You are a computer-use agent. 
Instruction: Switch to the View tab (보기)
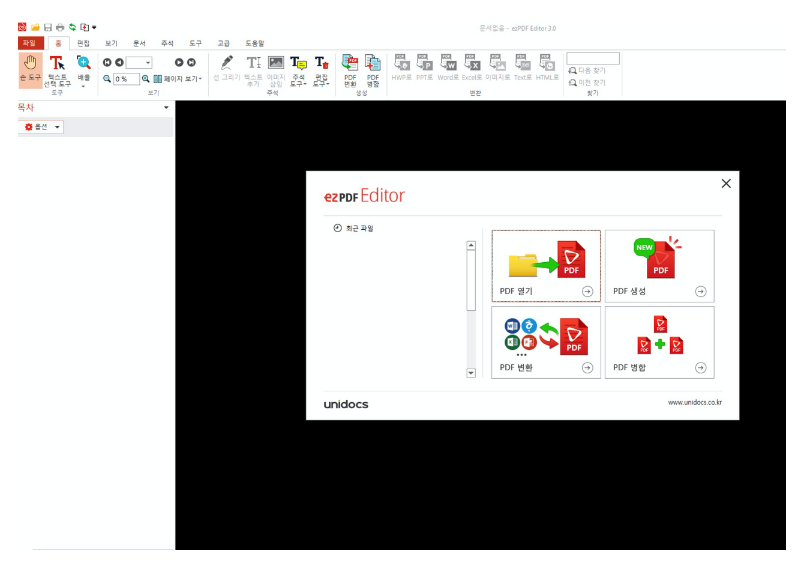click(111, 43)
